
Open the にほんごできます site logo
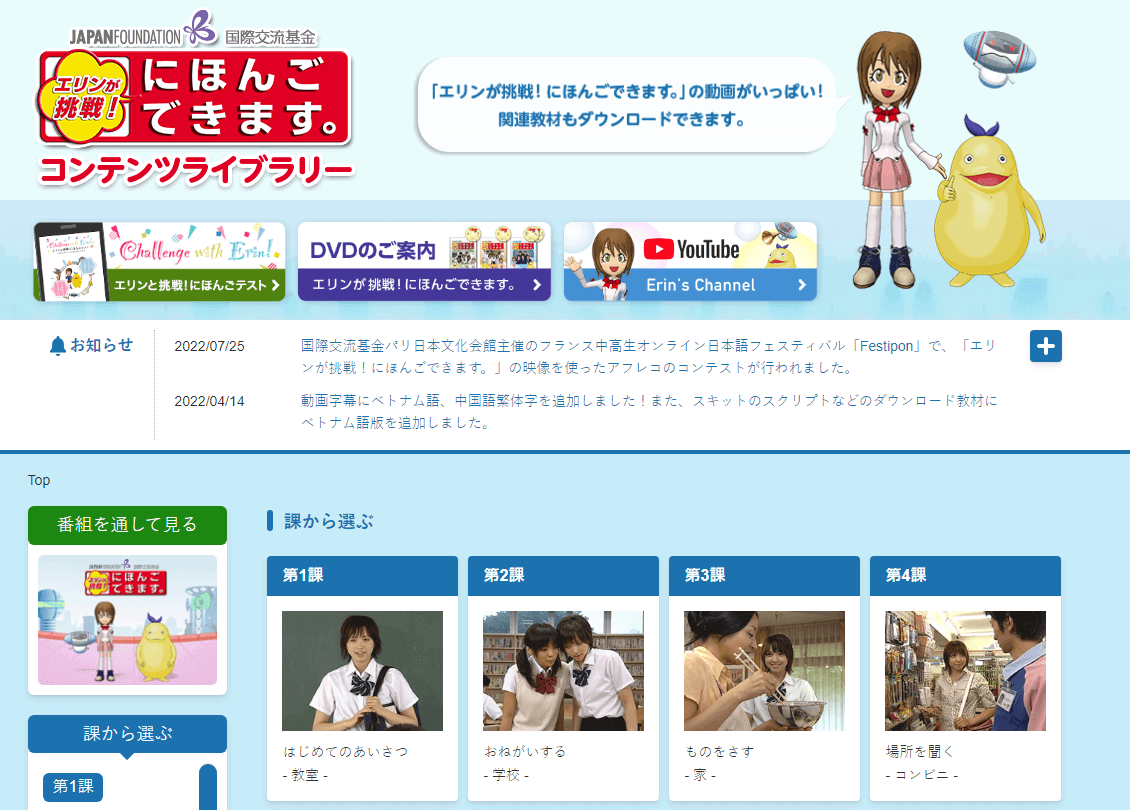tap(195, 97)
